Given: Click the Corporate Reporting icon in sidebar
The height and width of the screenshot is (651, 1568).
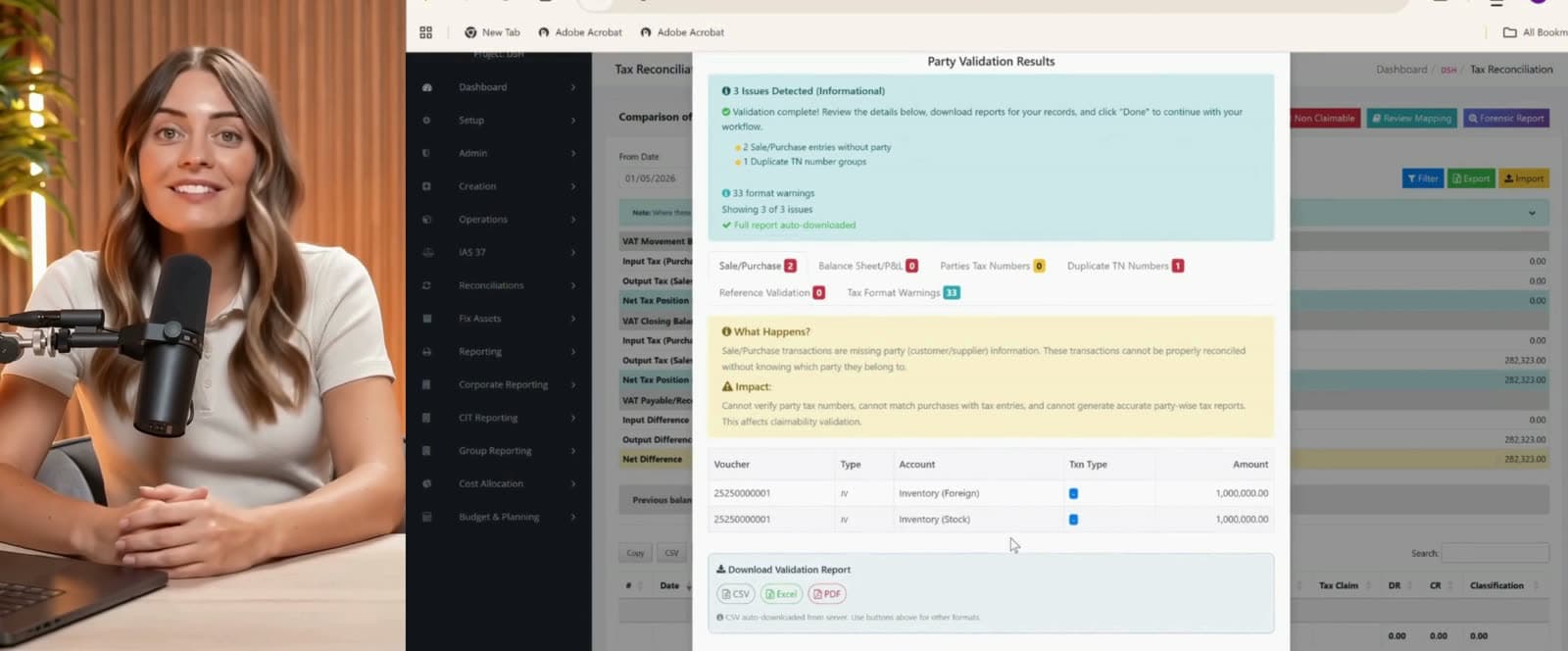Looking at the screenshot, I should pyautogui.click(x=426, y=384).
